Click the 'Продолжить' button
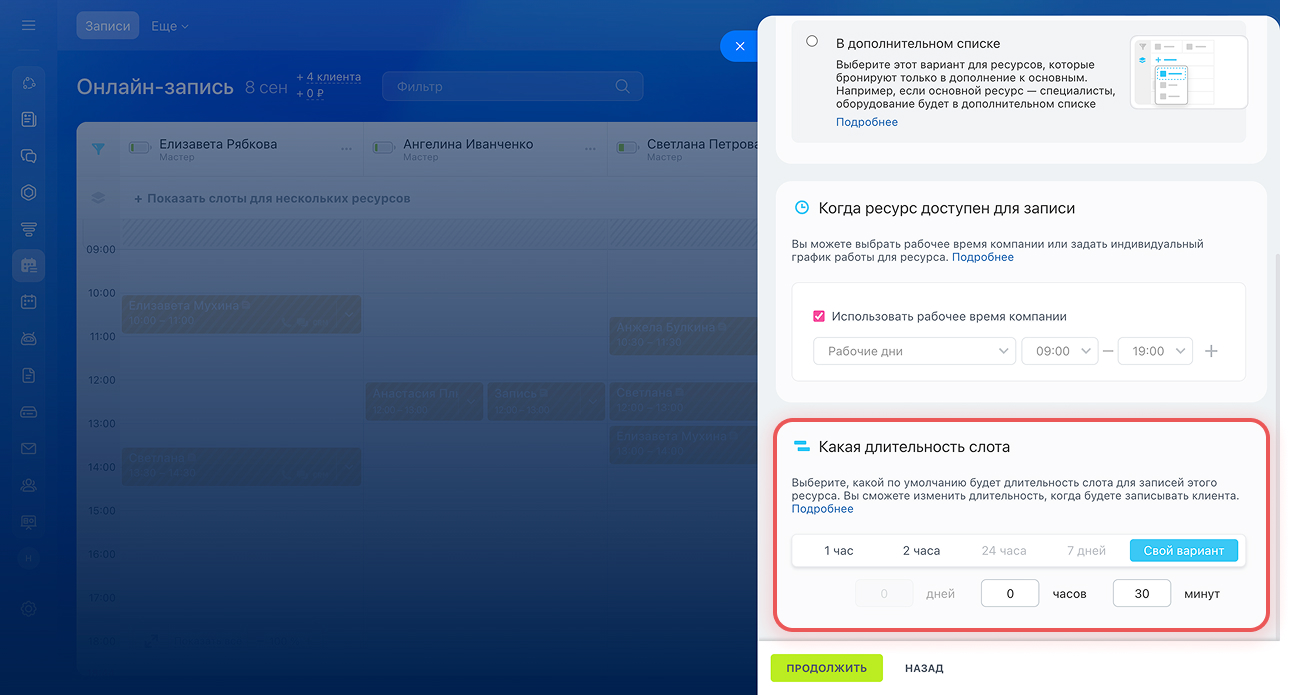This screenshot has height=695, width=1290. click(x=826, y=668)
